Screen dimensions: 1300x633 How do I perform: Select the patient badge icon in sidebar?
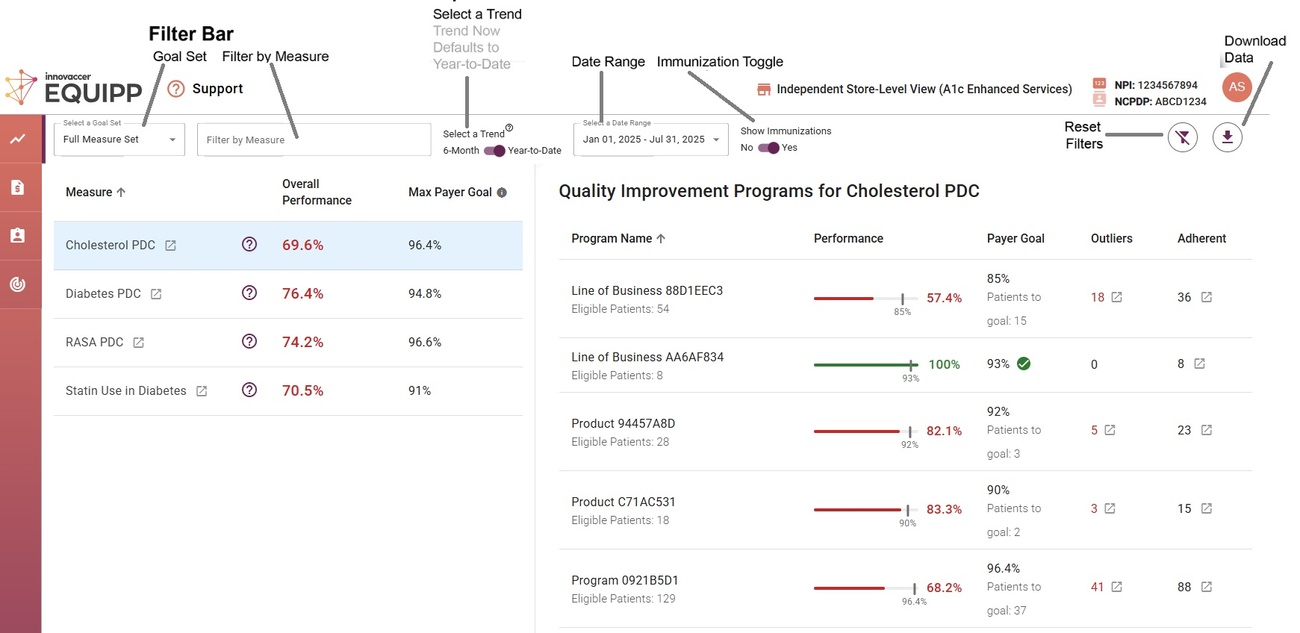(x=17, y=236)
